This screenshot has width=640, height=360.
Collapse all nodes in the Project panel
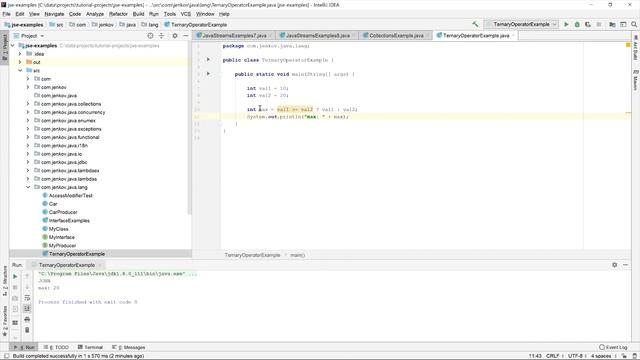161,36
